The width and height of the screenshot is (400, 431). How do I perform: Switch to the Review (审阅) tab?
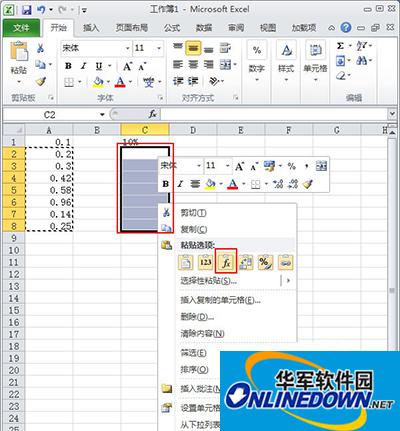(236, 28)
